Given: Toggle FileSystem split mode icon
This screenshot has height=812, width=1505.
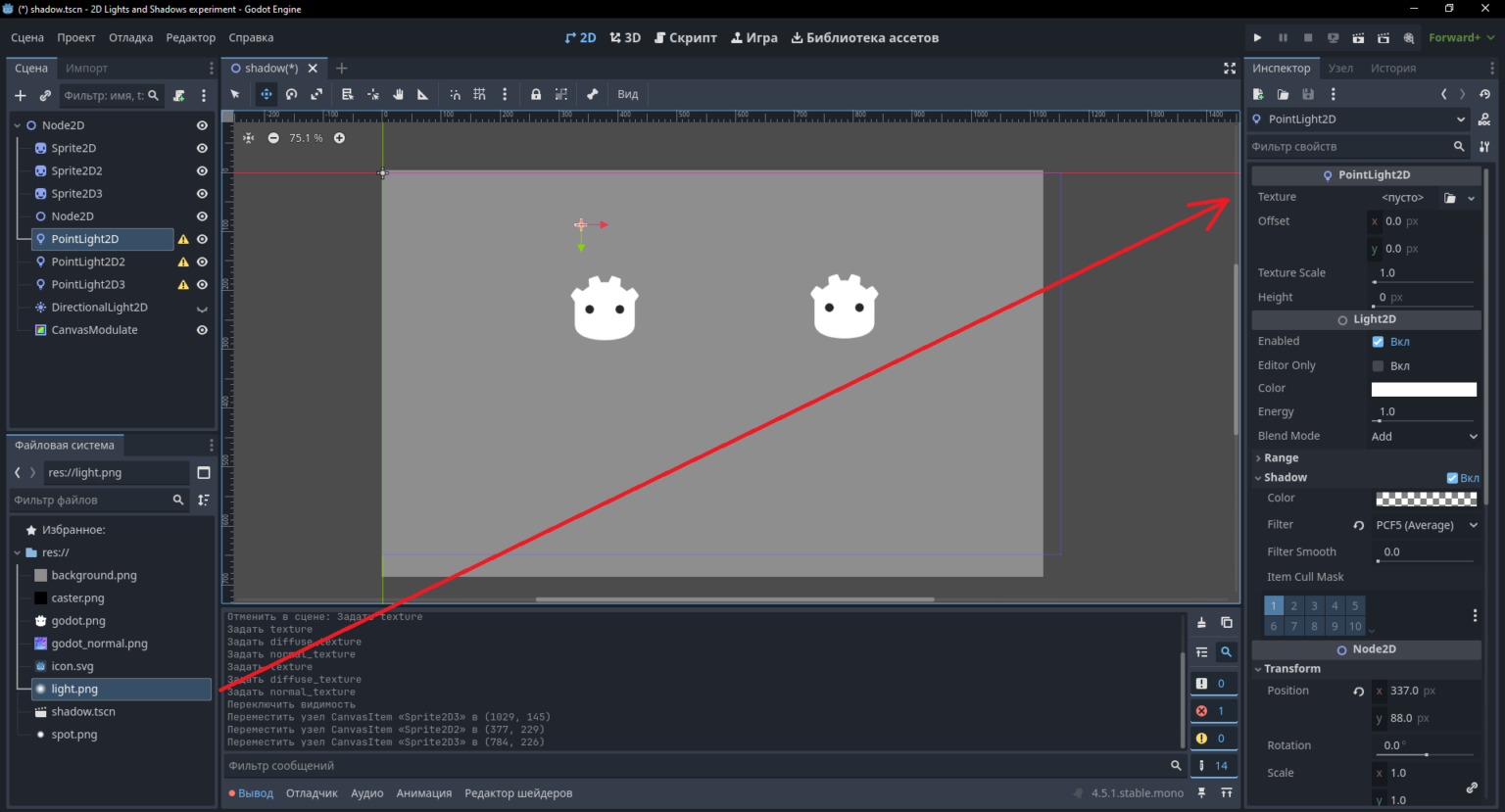Looking at the screenshot, I should 204,472.
